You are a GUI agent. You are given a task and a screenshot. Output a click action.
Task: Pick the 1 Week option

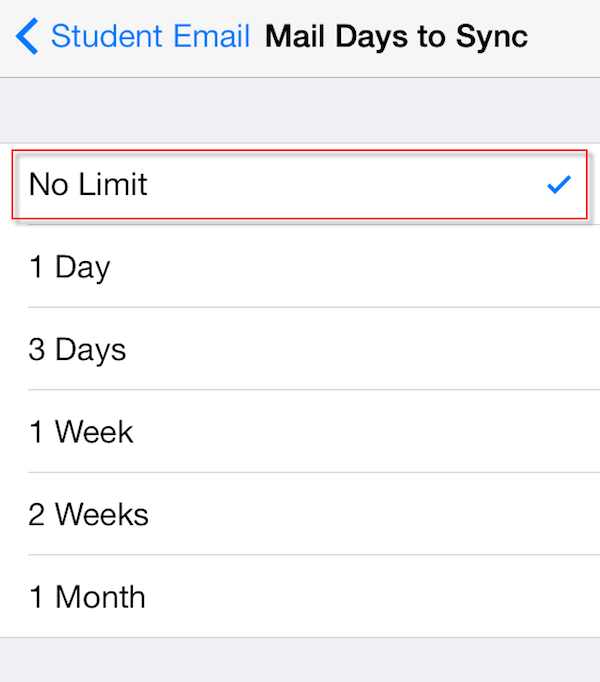pyautogui.click(x=81, y=432)
